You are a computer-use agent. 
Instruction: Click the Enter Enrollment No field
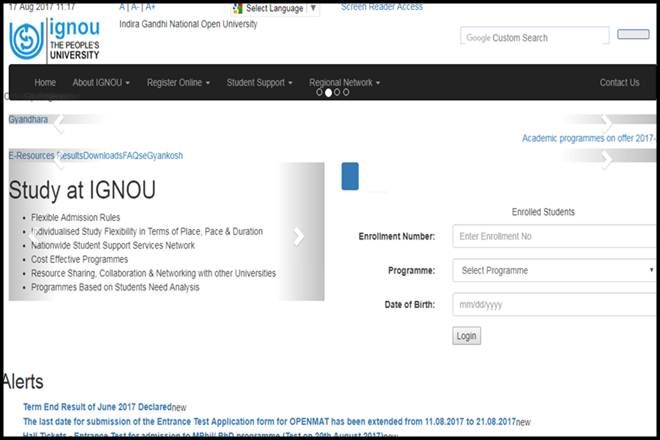pyautogui.click(x=555, y=237)
